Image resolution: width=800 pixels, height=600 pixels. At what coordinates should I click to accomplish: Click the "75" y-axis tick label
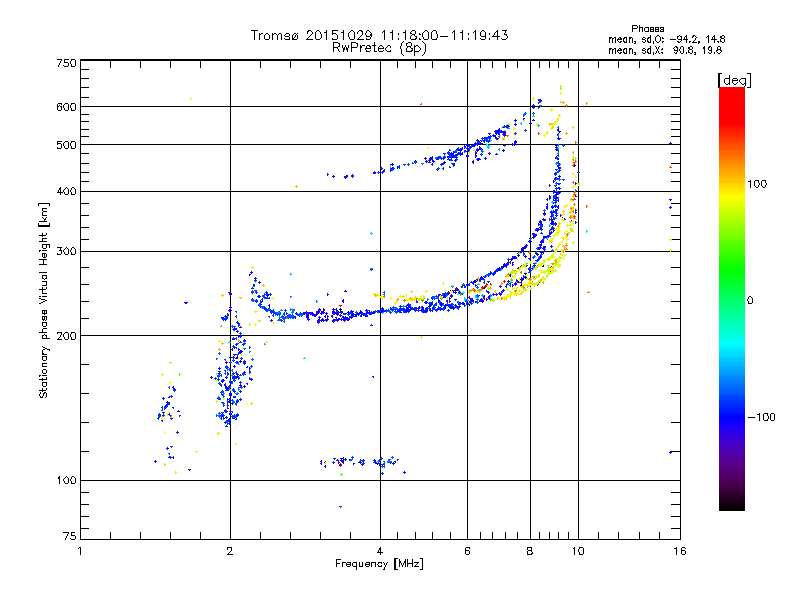(70, 536)
